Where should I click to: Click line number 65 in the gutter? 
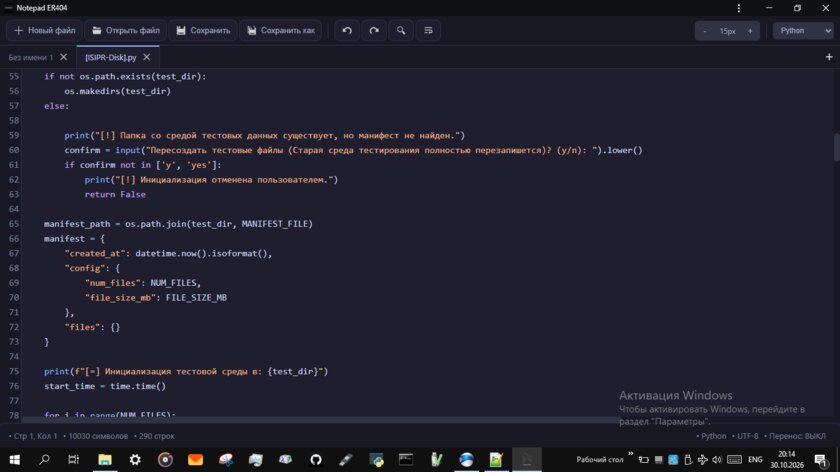(x=14, y=224)
